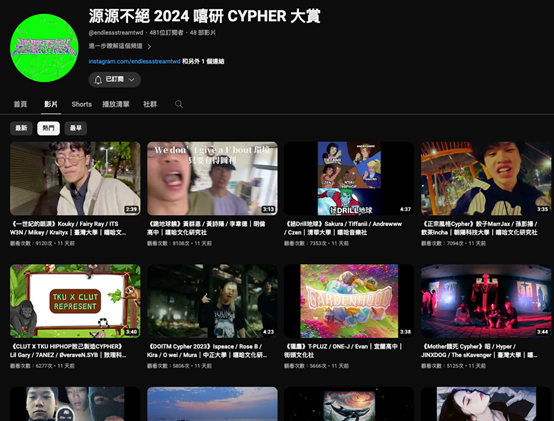Select the 熱門 sort filter chip
This screenshot has height=421, width=554.
[x=48, y=128]
